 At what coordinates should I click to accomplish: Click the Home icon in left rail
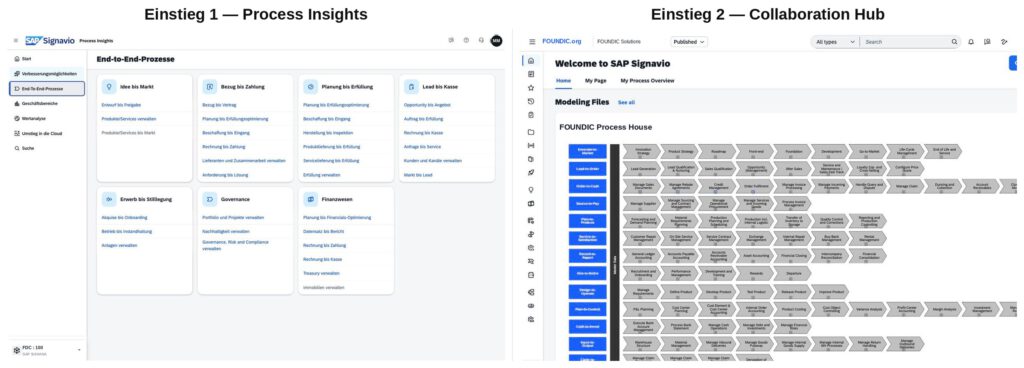[530, 61]
